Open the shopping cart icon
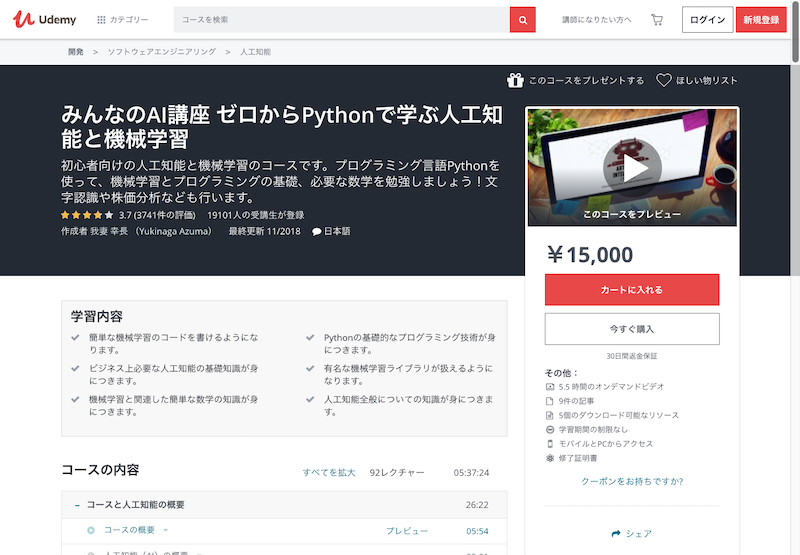The image size is (800, 555). 657,19
